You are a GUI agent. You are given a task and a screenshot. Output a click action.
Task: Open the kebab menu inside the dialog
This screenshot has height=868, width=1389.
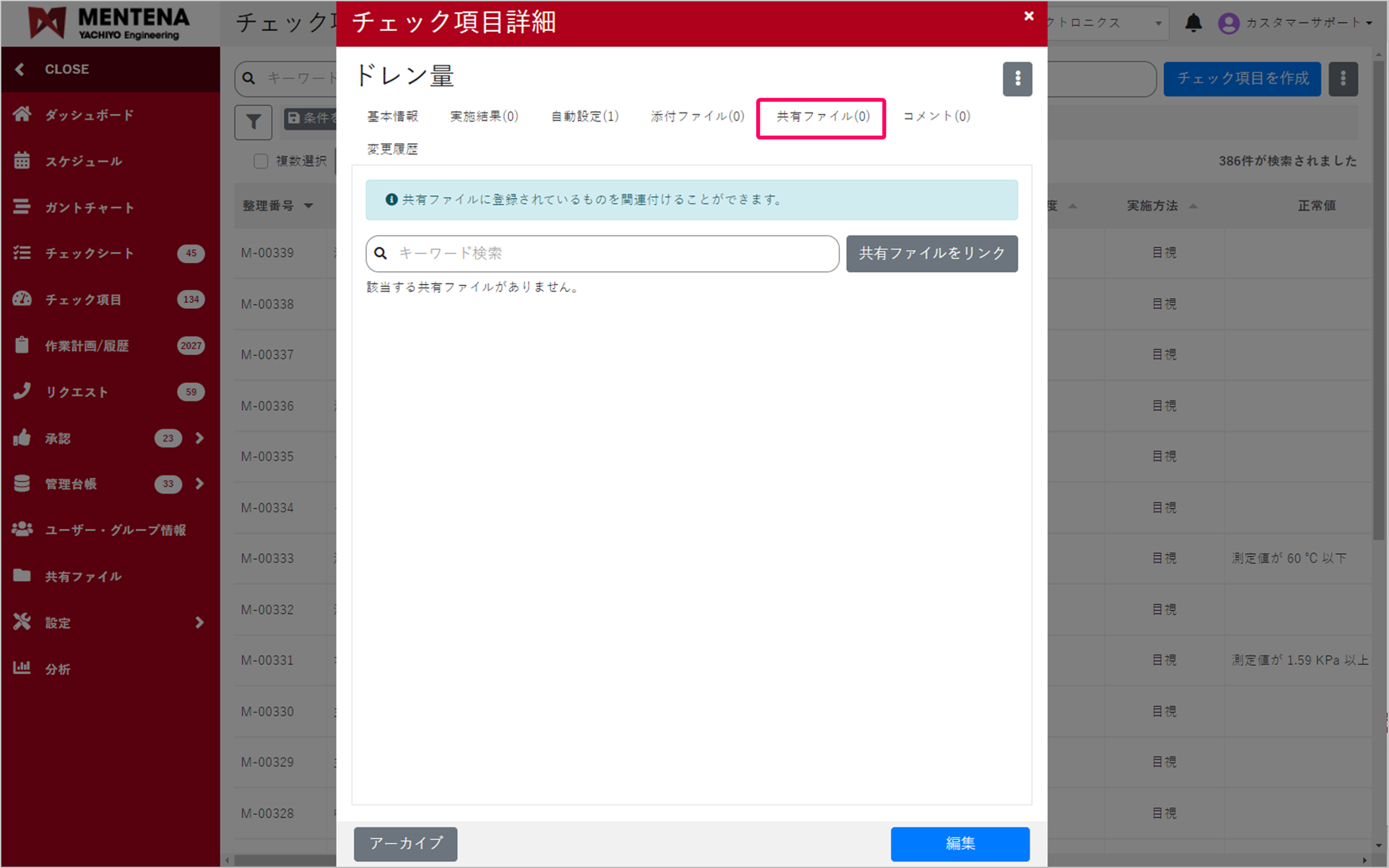[1018, 79]
